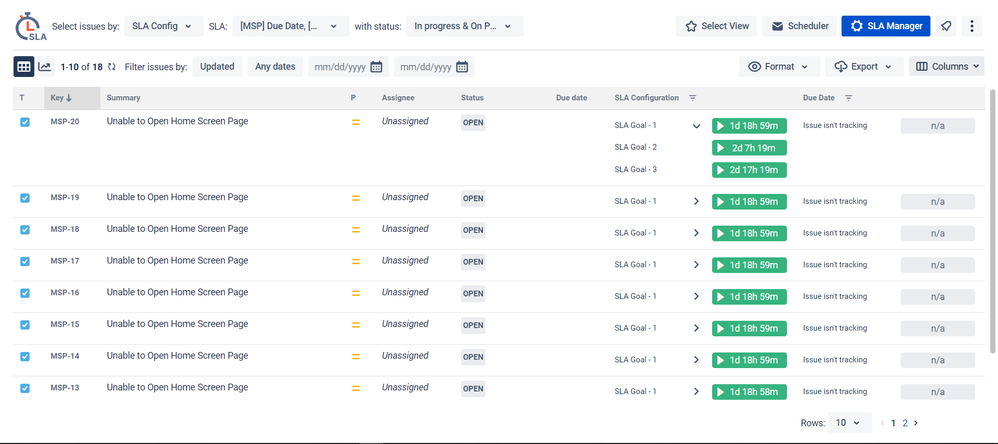Expand SLA goals for MSP-19
Image resolution: width=998 pixels, height=444 pixels.
696,202
